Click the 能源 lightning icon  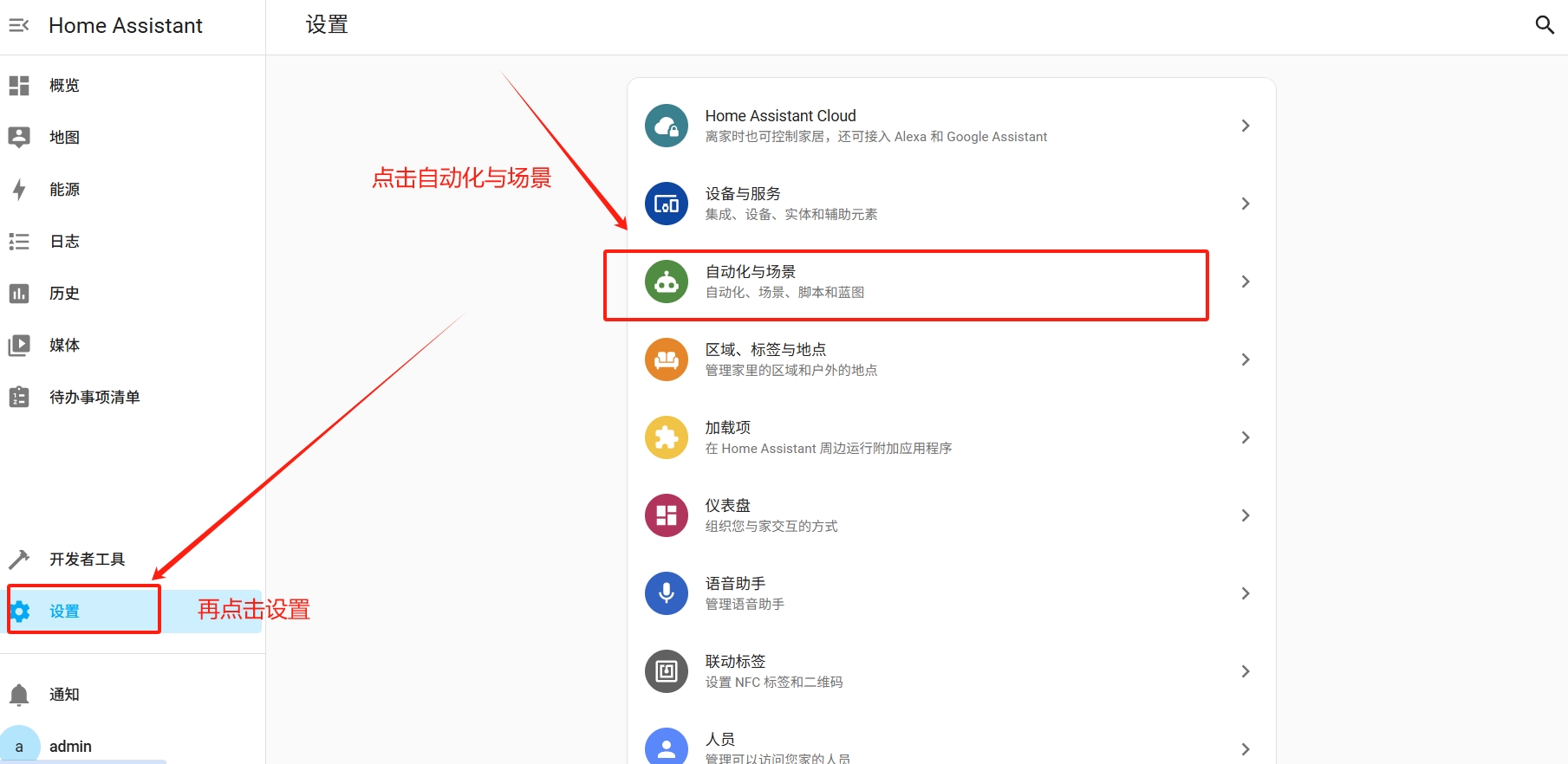point(19,189)
